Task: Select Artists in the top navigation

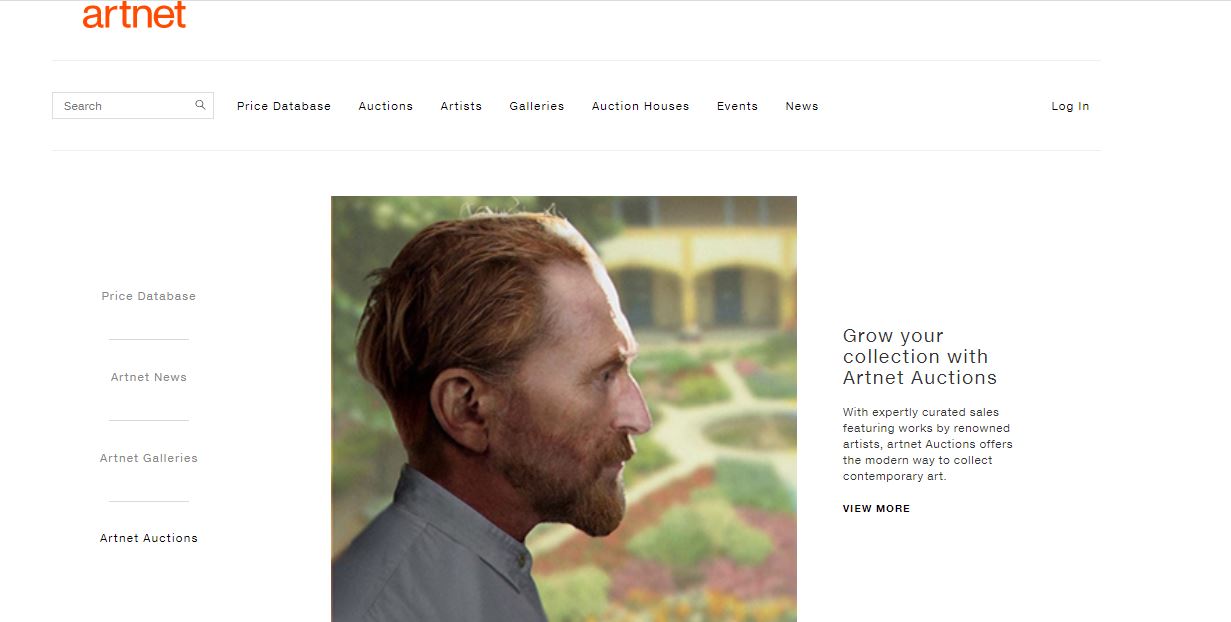Action: pyautogui.click(x=460, y=106)
